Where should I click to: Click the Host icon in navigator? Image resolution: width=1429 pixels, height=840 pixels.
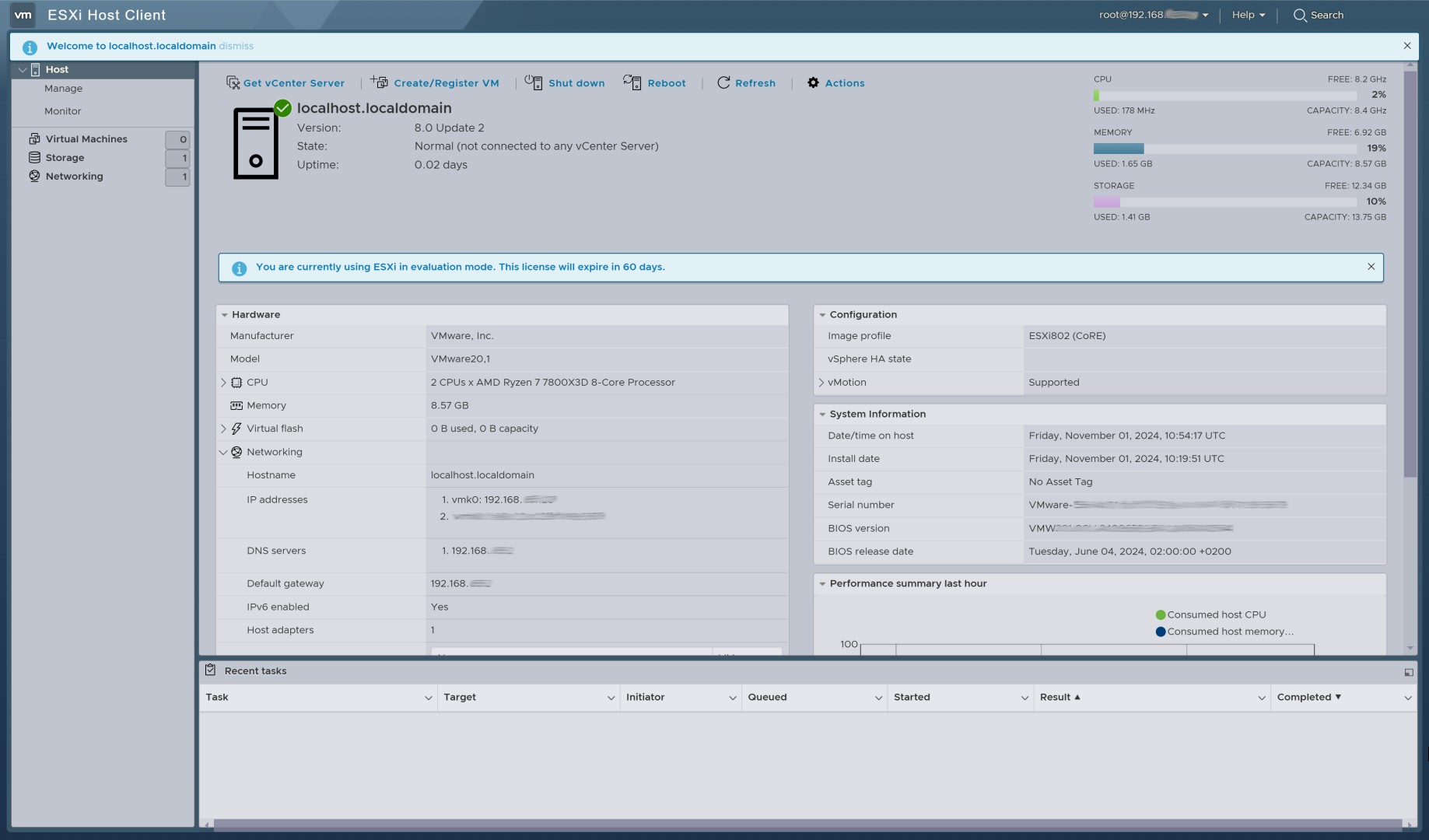point(35,69)
